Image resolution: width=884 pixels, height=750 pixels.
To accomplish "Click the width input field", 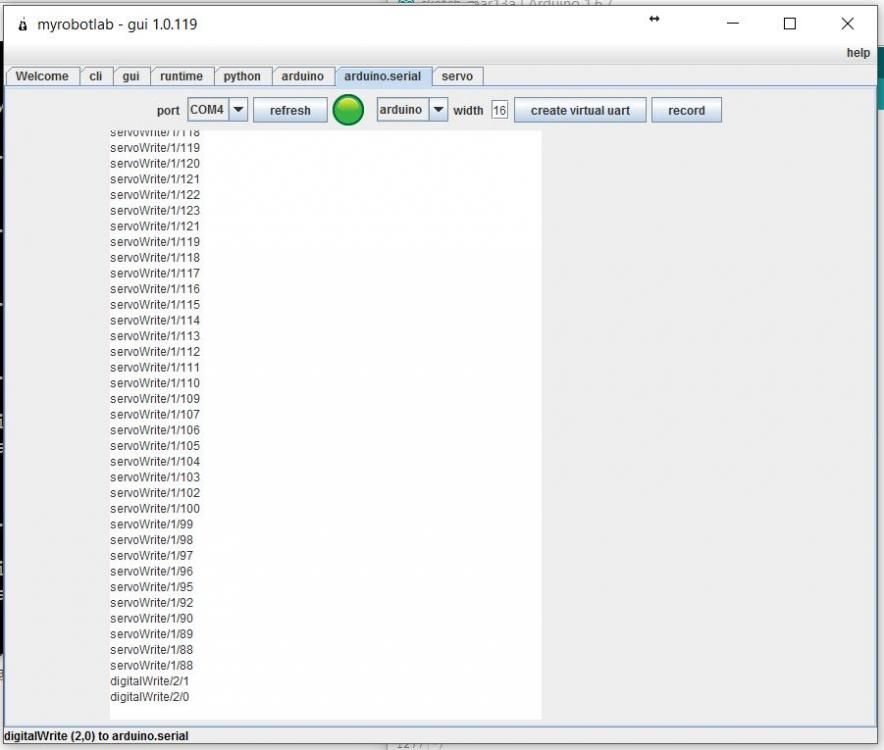I will pyautogui.click(x=500, y=110).
